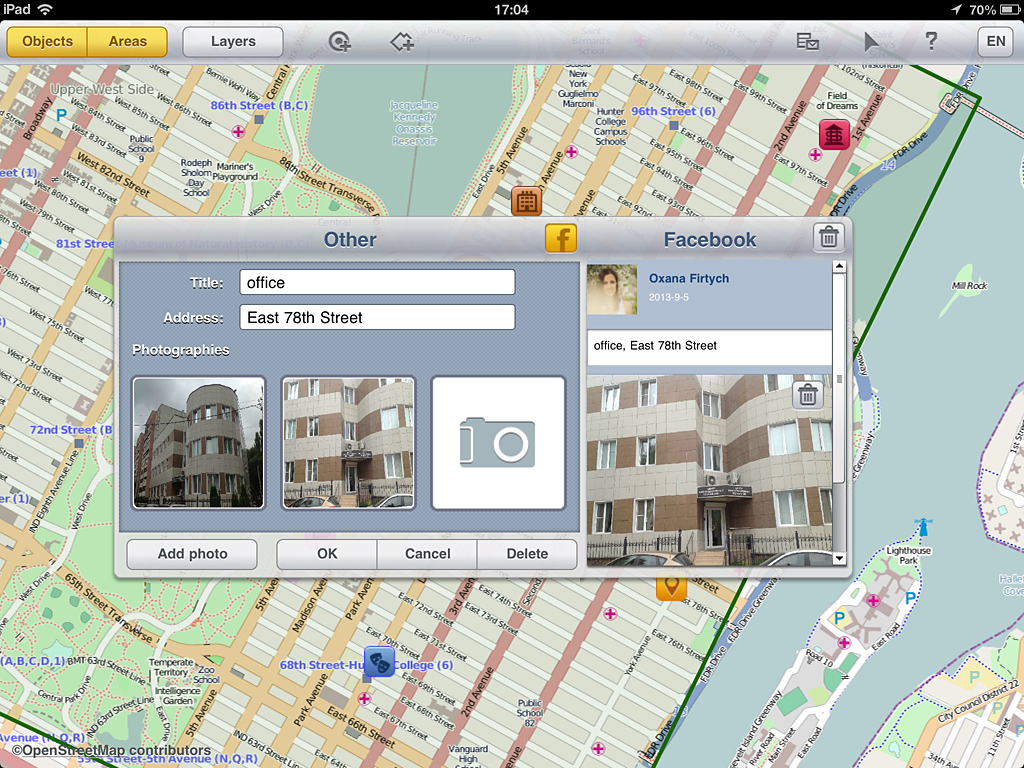Toggle the EN language button
The height and width of the screenshot is (768, 1024).
coord(996,42)
